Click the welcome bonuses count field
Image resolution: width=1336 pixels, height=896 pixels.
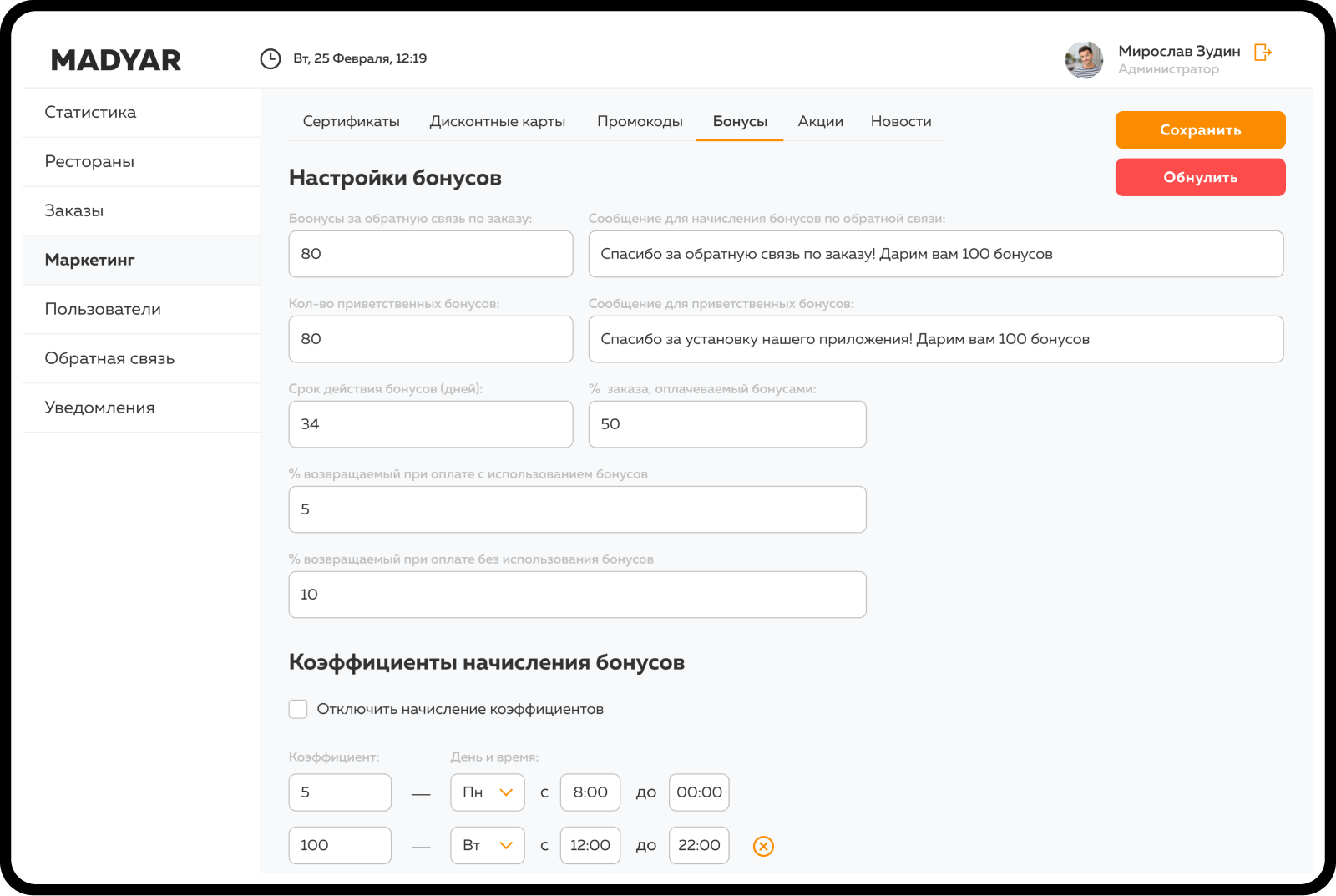tap(431, 339)
